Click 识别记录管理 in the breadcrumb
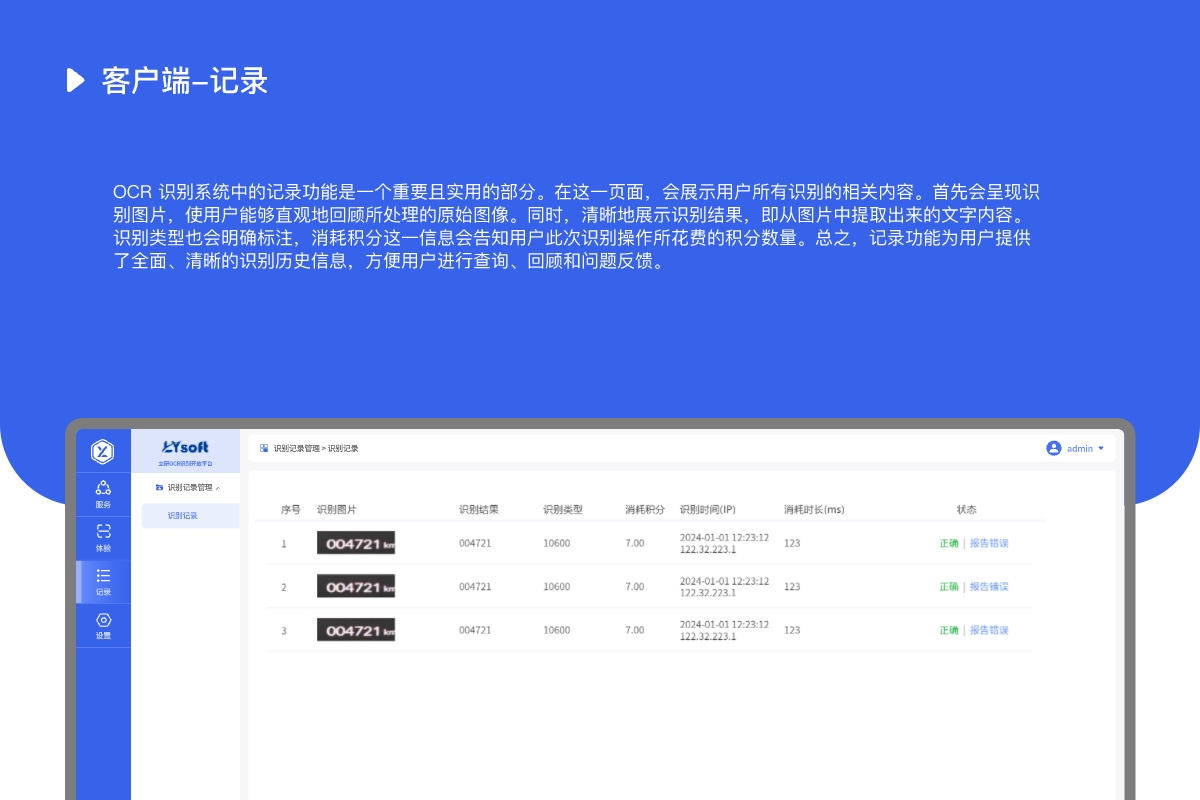Image resolution: width=1200 pixels, height=800 pixels. (297, 449)
